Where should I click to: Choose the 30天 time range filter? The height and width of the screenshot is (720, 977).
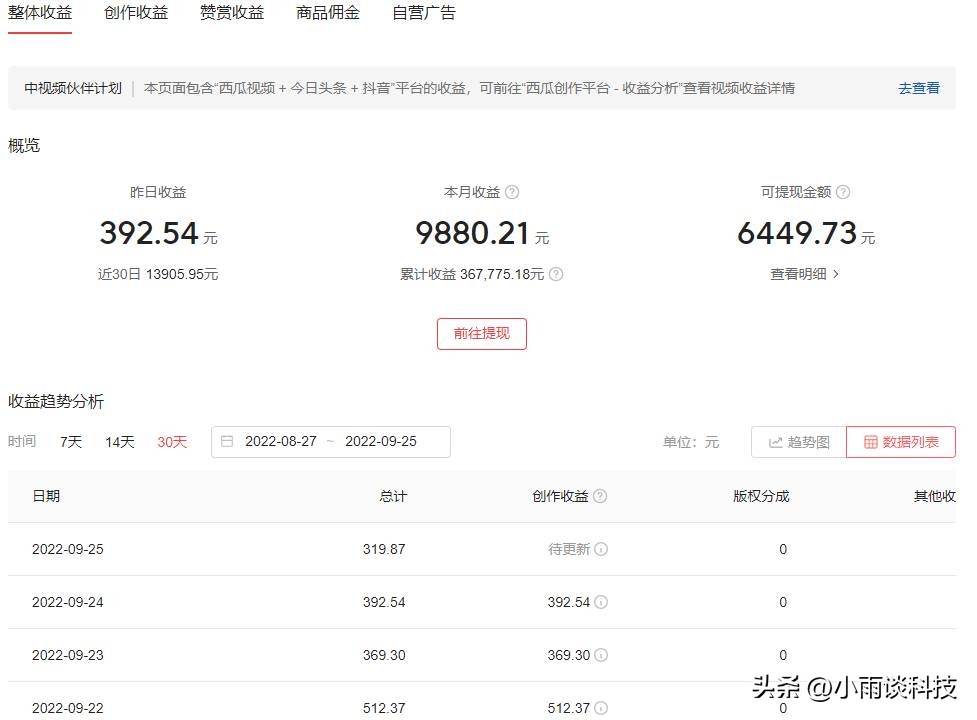tap(171, 441)
